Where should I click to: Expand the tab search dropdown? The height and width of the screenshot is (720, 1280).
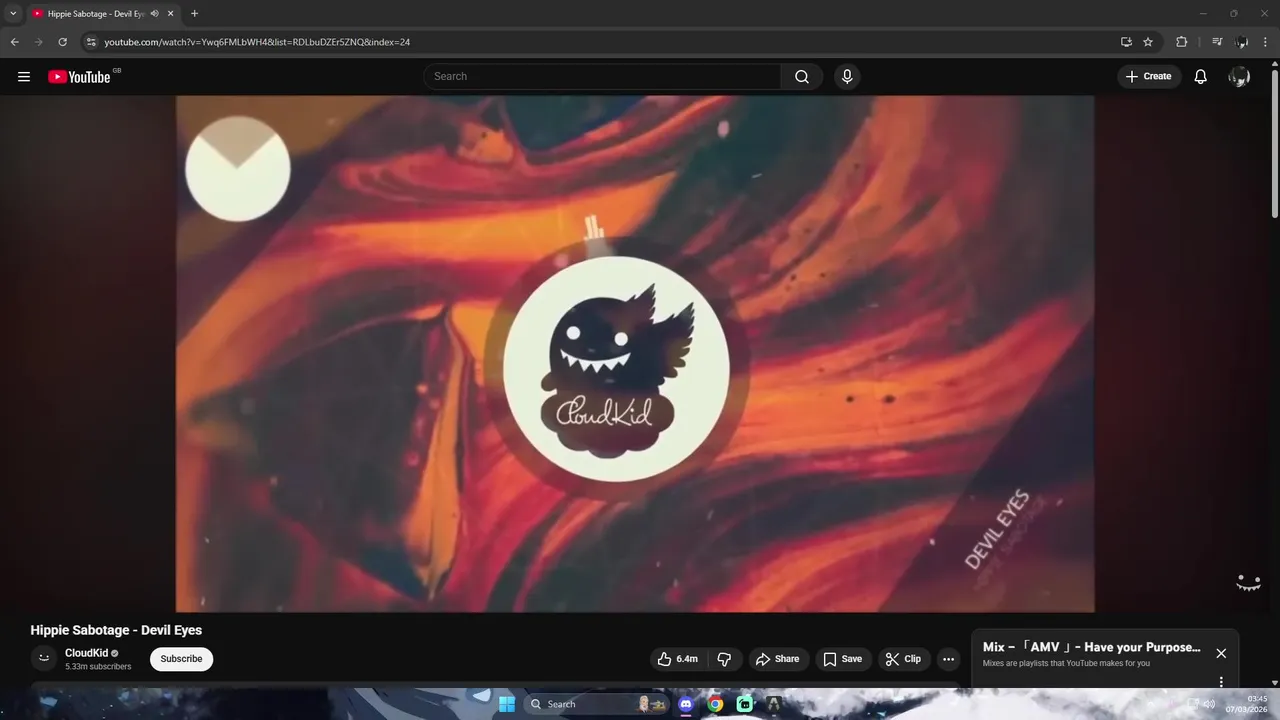pyautogui.click(x=13, y=14)
